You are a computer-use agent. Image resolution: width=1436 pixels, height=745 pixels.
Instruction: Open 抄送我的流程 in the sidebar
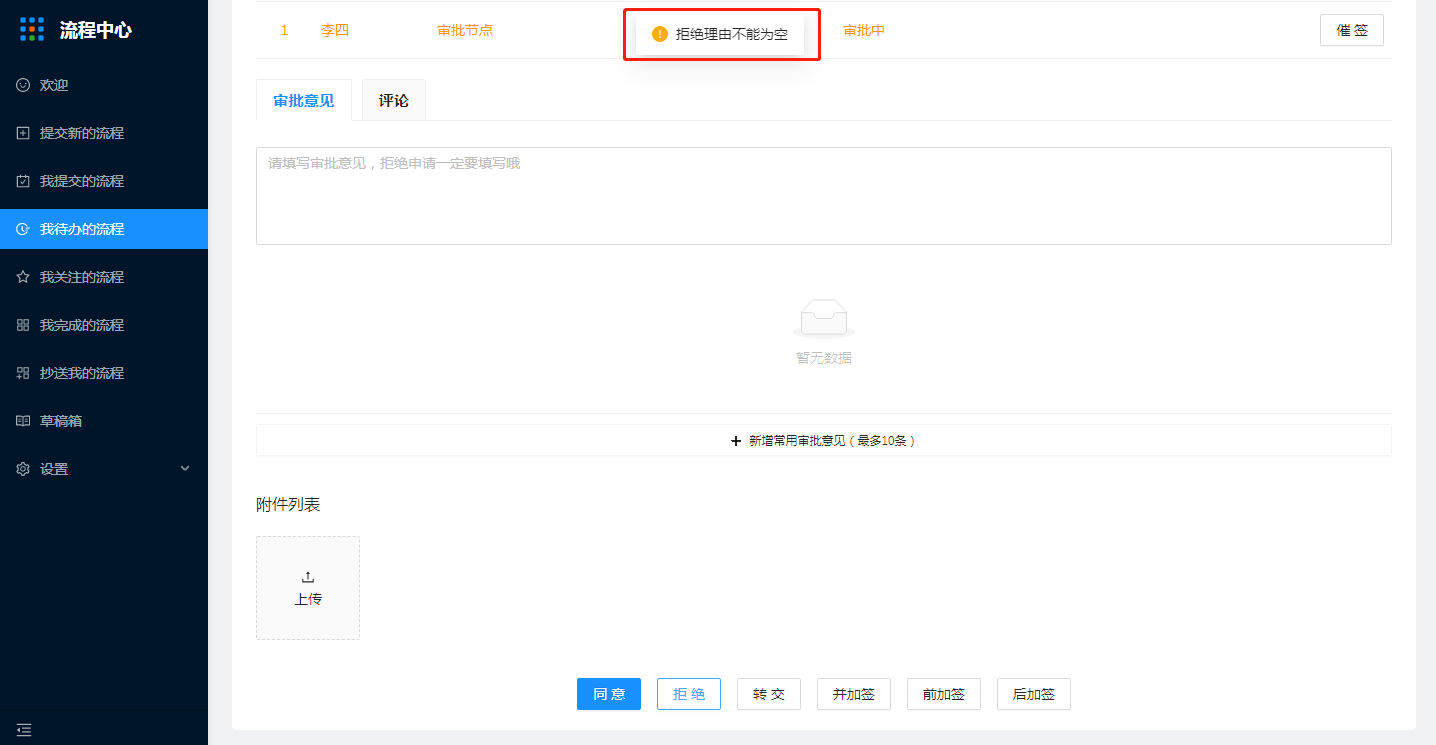(104, 373)
